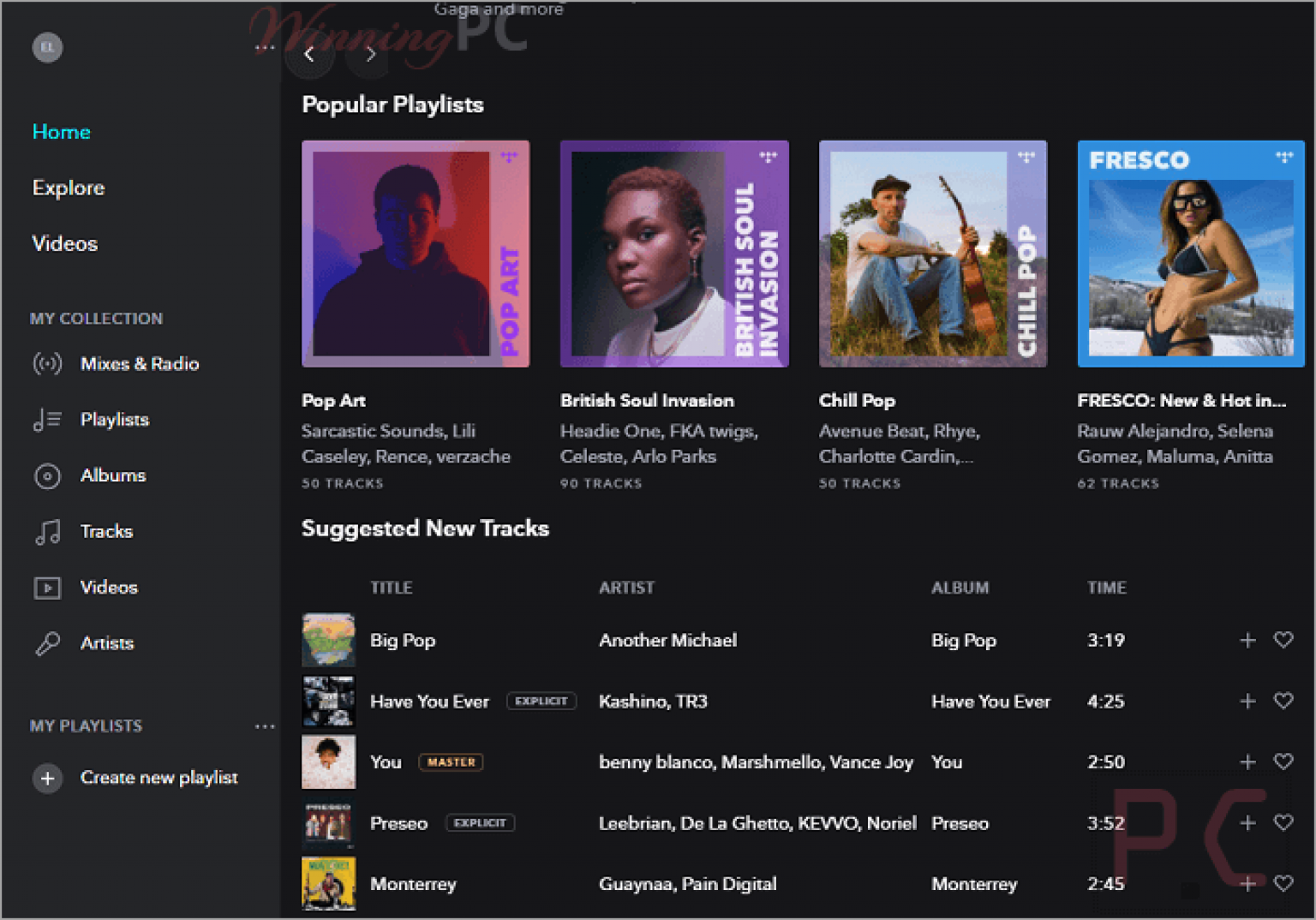Viewport: 1316px width, 920px height.
Task: Like Have You Ever with heart icon
Action: [1283, 701]
